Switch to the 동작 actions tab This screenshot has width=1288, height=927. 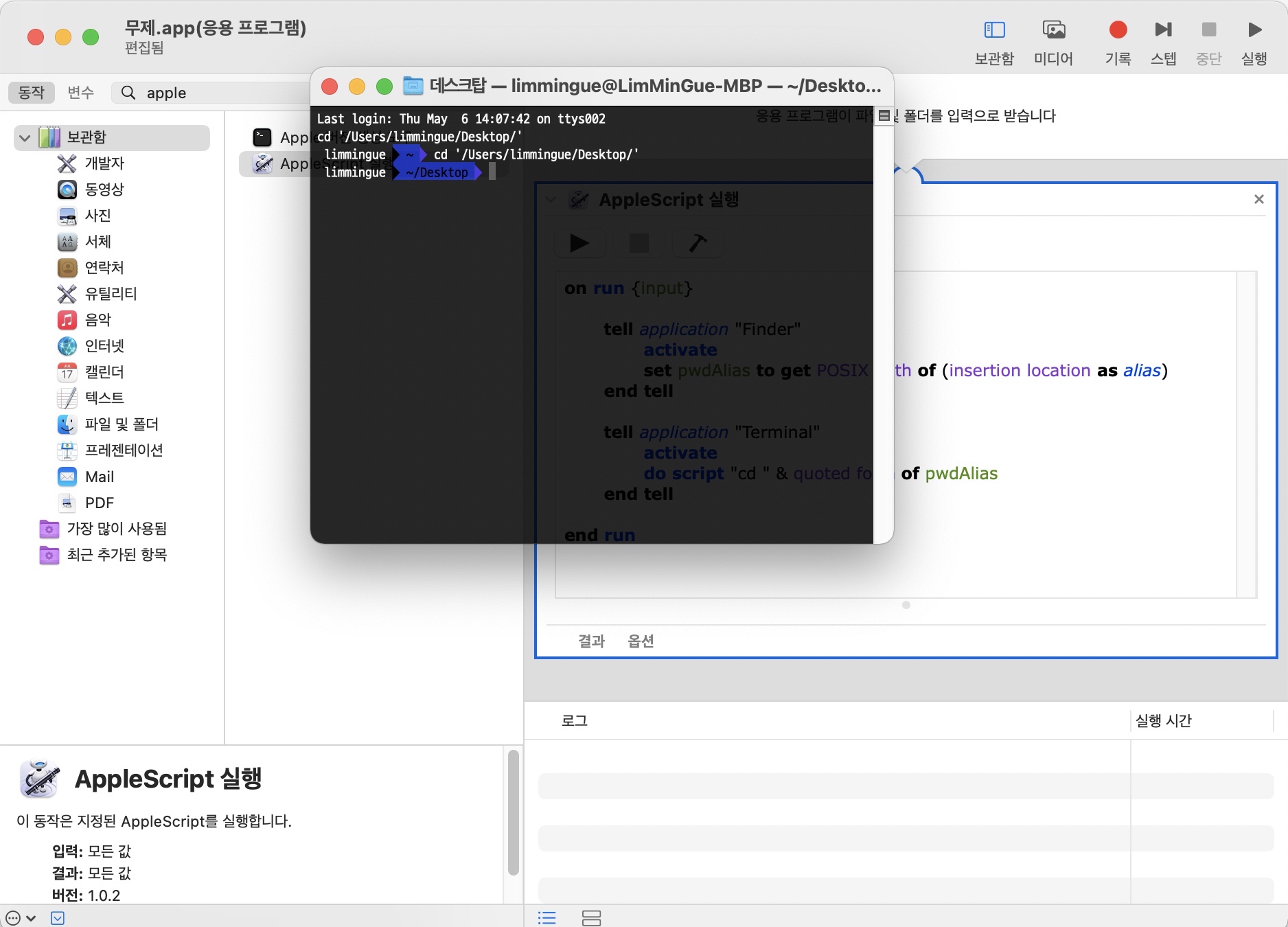pyautogui.click(x=31, y=93)
